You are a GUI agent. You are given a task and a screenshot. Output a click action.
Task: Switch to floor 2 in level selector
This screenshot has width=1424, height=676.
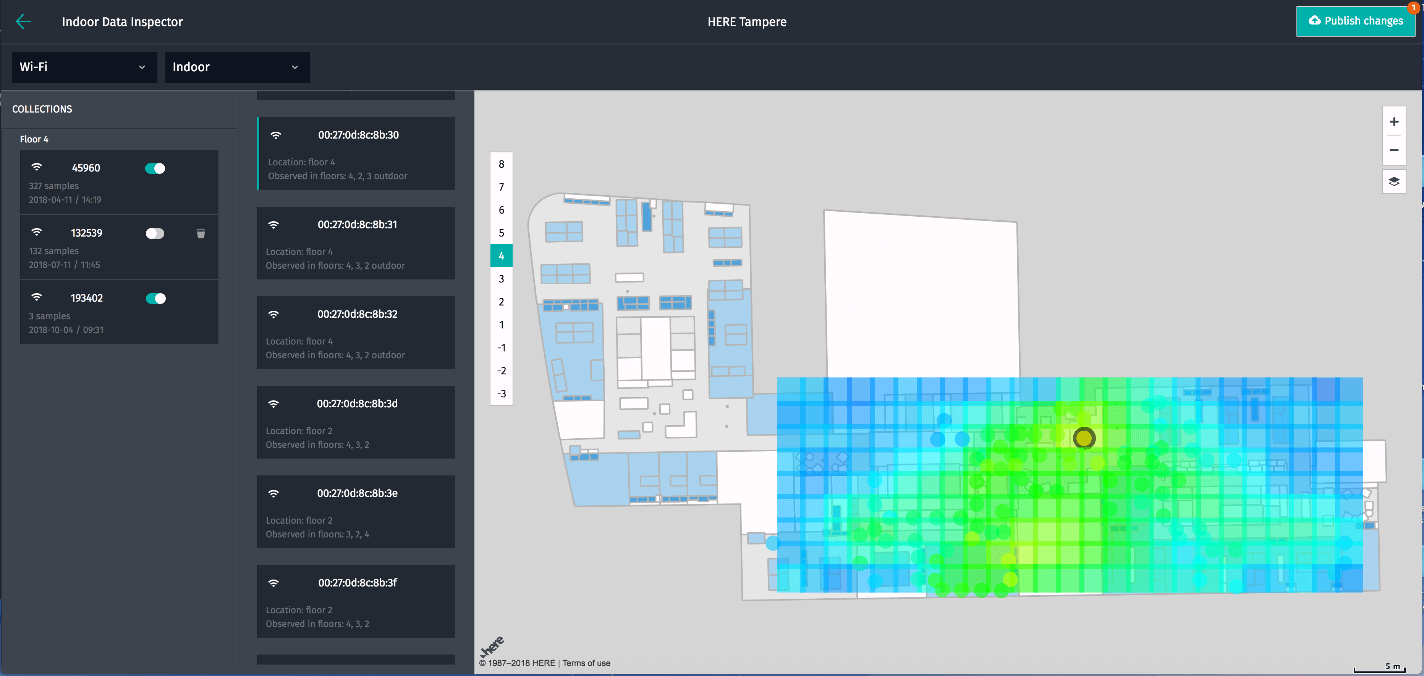click(502, 302)
